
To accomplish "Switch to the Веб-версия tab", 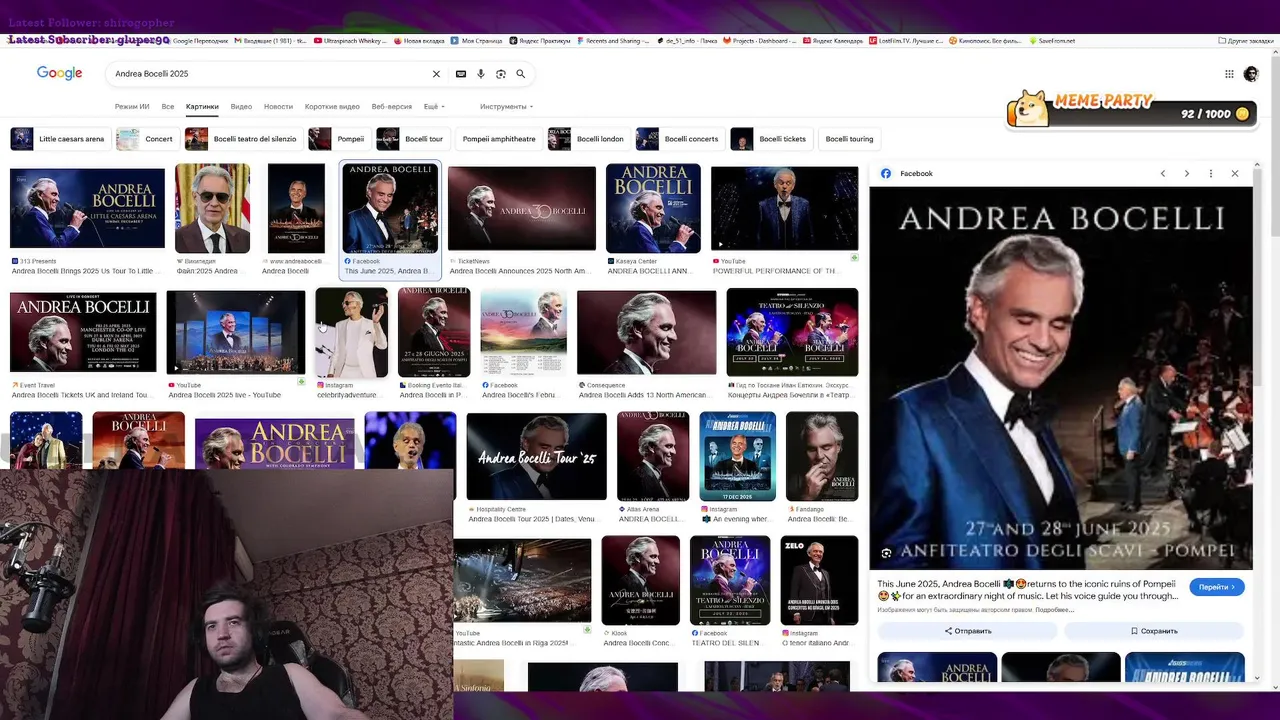I will (x=392, y=107).
